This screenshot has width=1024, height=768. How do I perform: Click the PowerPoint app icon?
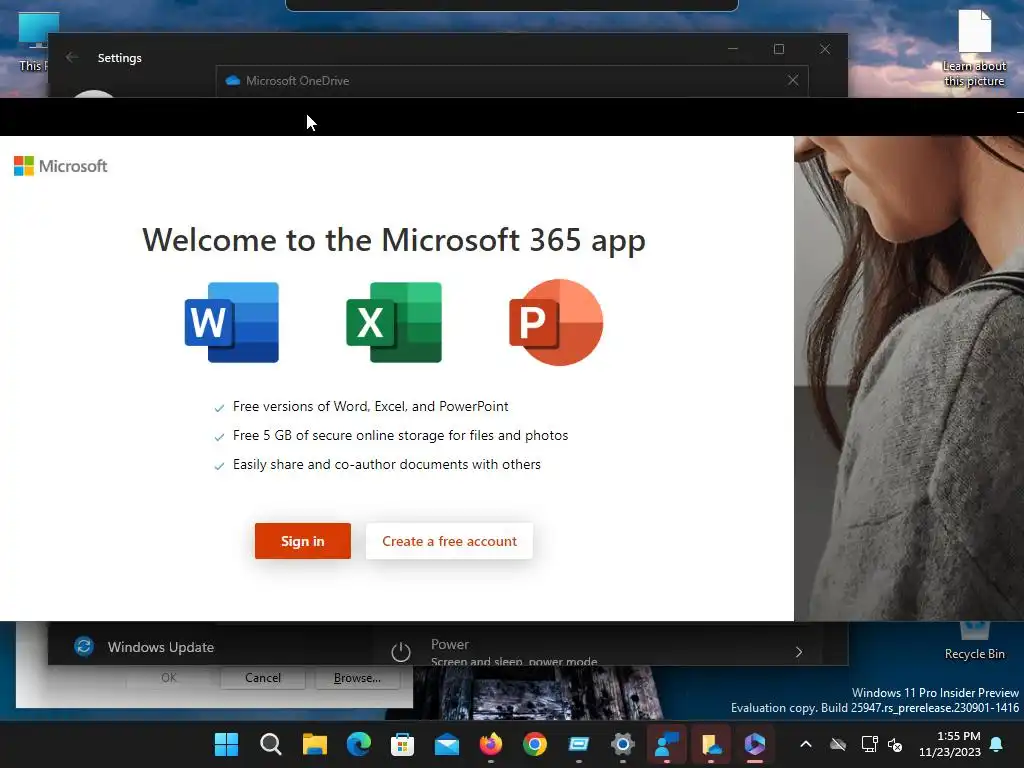click(x=556, y=323)
